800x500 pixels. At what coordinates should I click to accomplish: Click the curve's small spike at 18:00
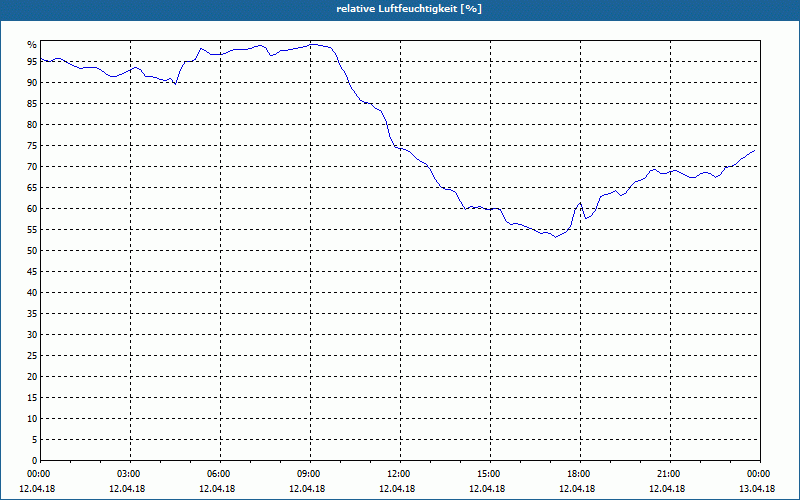click(580, 203)
